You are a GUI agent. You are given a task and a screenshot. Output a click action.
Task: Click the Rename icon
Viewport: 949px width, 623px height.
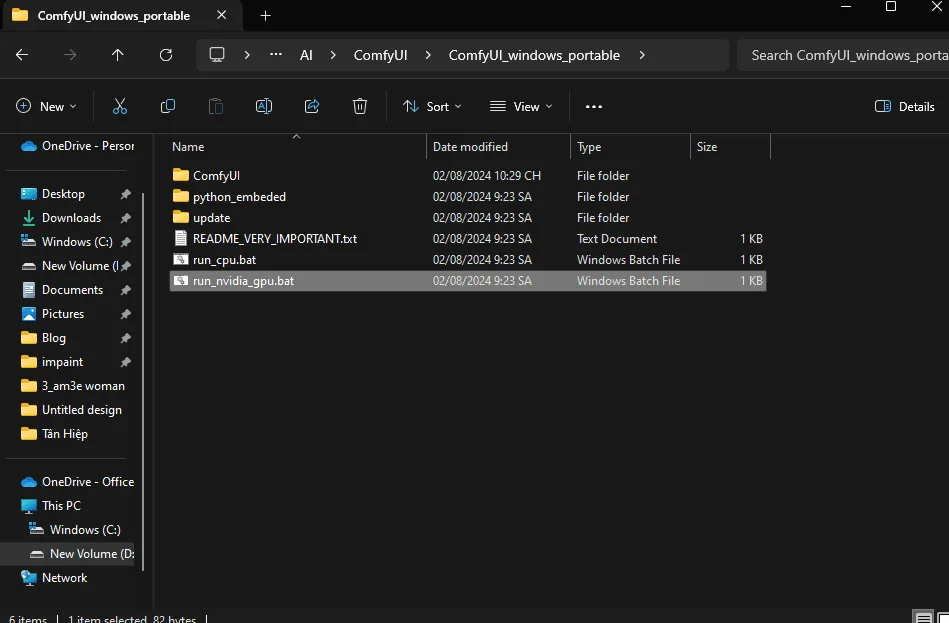(x=264, y=107)
